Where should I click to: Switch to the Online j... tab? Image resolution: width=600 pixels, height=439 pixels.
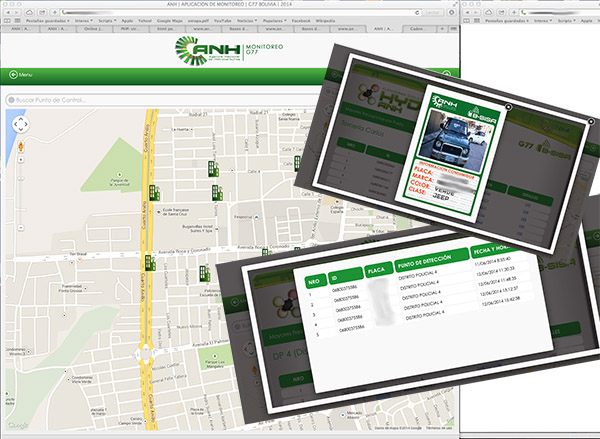click(x=94, y=29)
